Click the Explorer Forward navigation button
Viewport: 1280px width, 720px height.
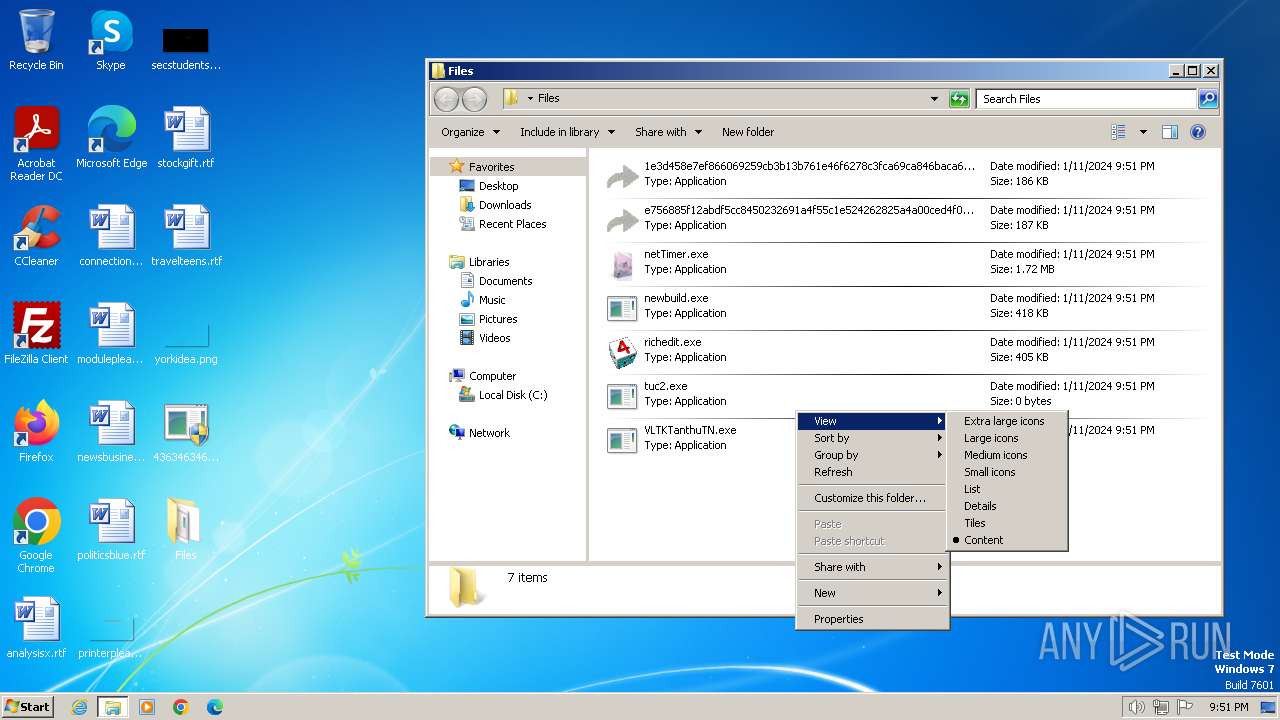475,98
